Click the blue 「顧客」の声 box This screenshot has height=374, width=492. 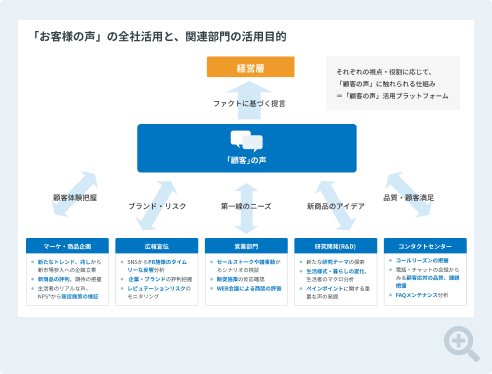pyautogui.click(x=247, y=148)
